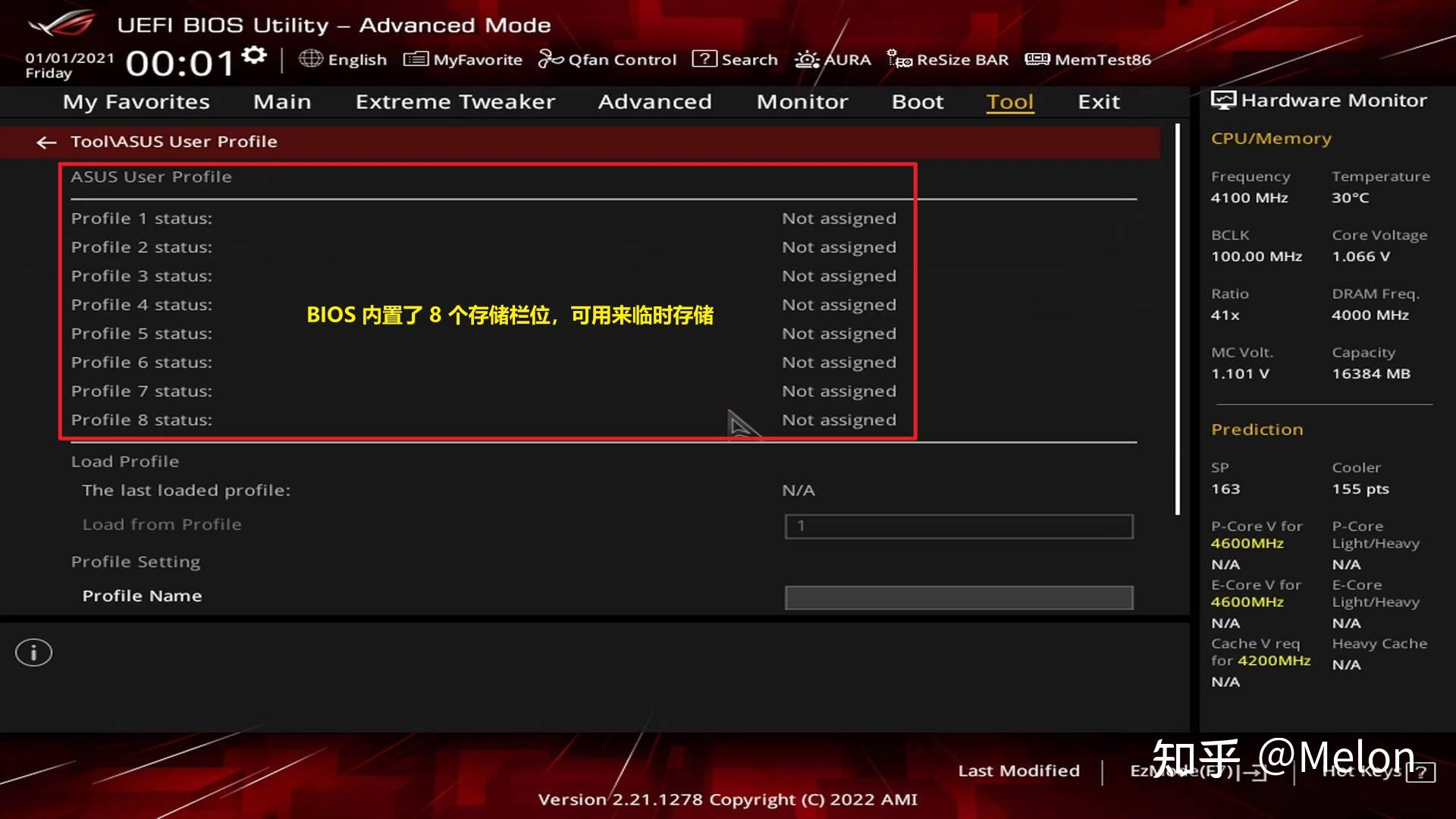The image size is (1456, 819).
Task: Open the Boot menu tab
Action: tap(918, 102)
